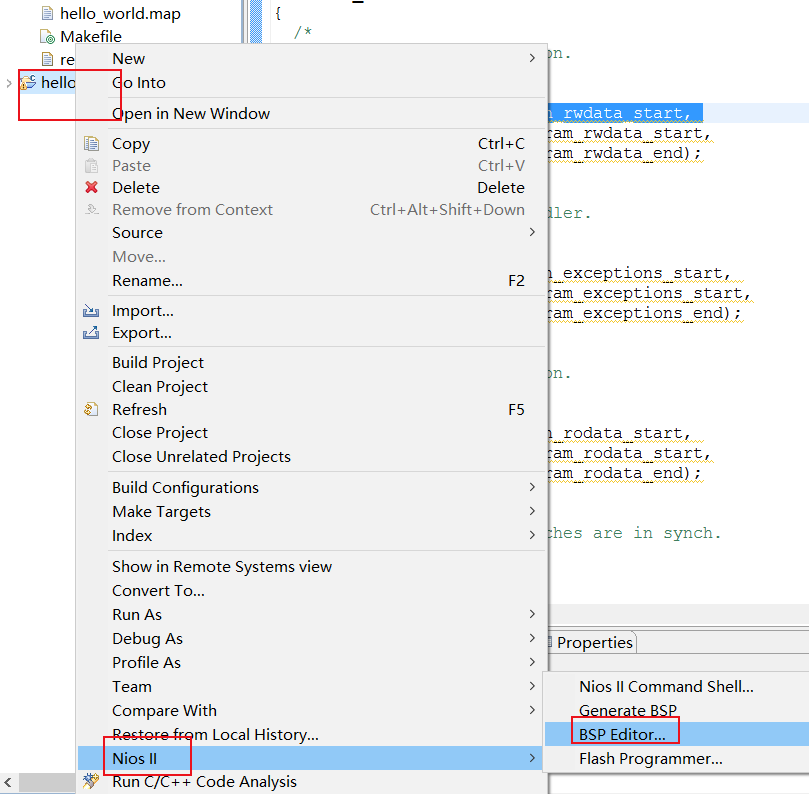Click 'ram_rodata_end);' in the code editor

pos(624,474)
